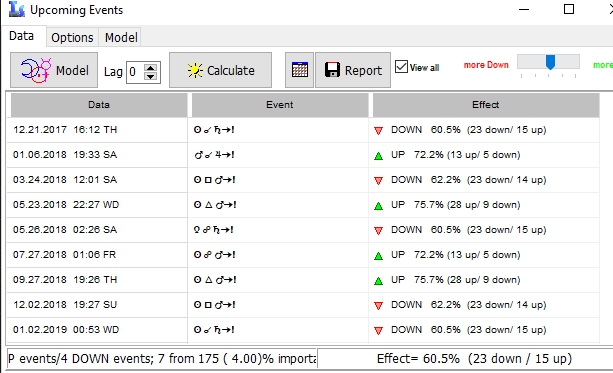
Task: Click the app icon in title bar
Action: (x=16, y=9)
